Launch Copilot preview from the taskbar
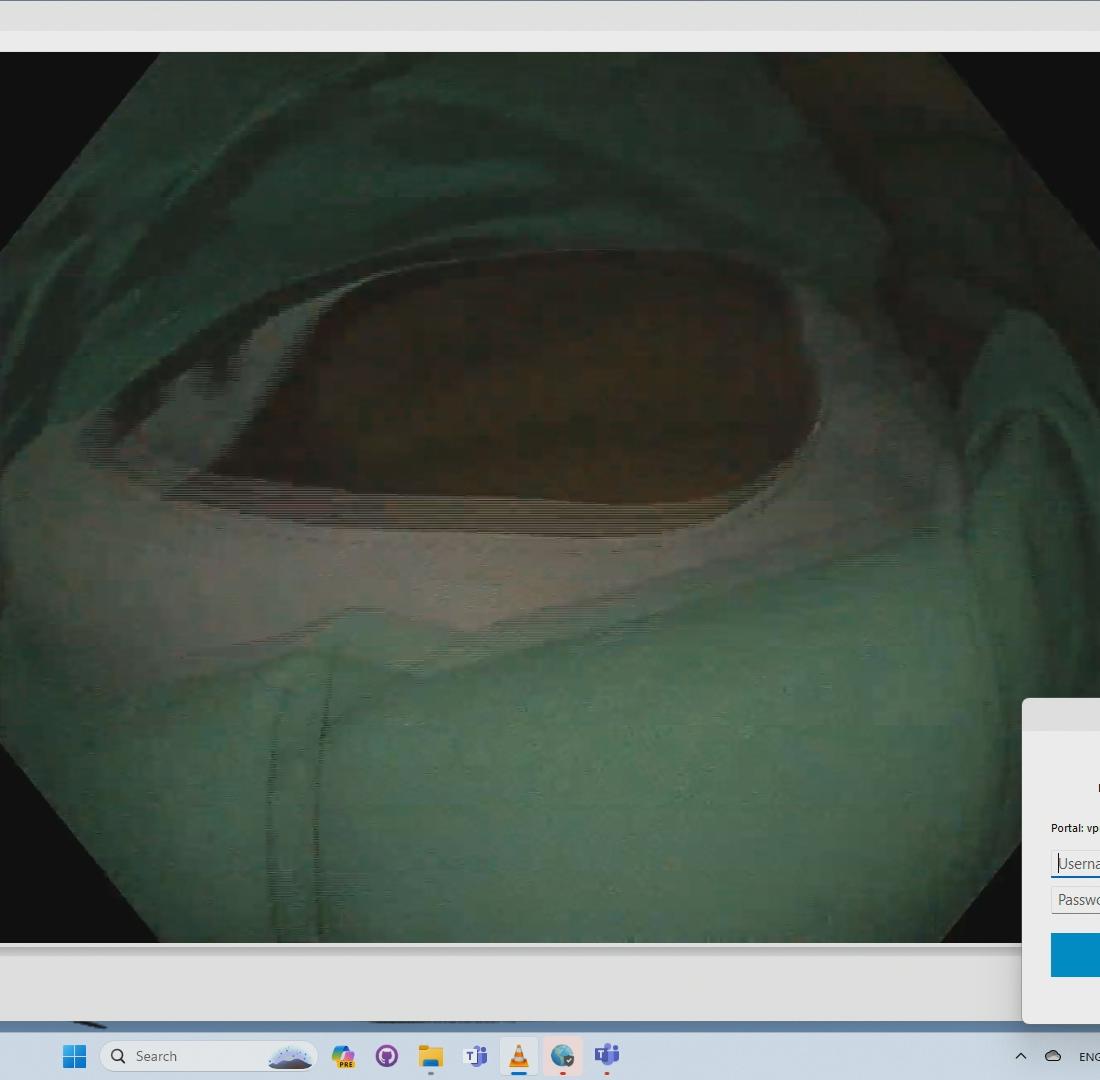The image size is (1100, 1080). click(x=343, y=1056)
